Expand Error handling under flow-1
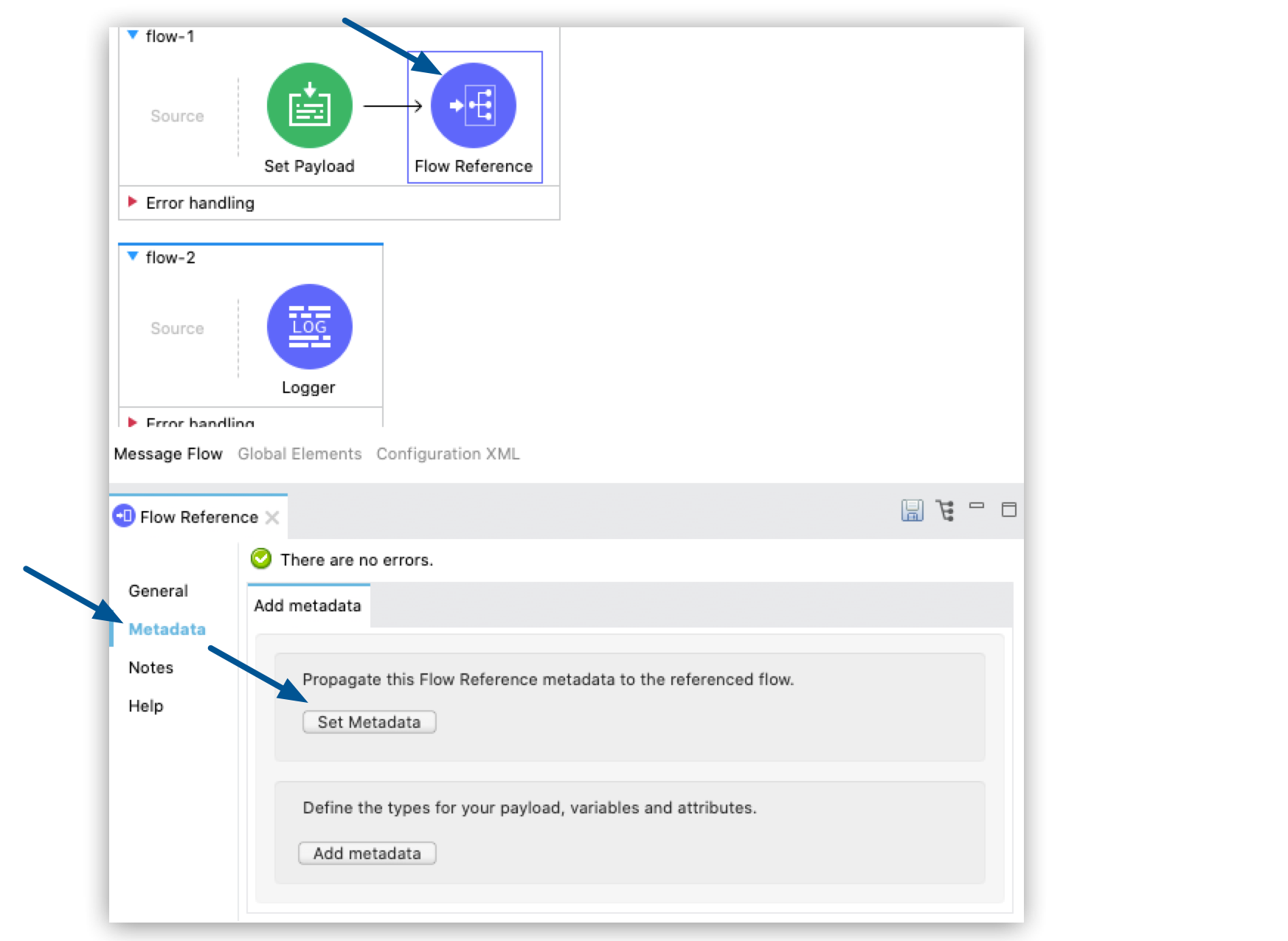The image size is (1288, 941). [134, 201]
